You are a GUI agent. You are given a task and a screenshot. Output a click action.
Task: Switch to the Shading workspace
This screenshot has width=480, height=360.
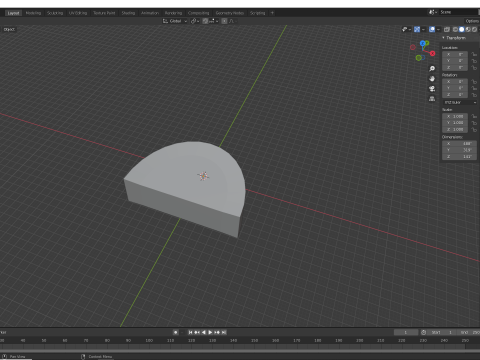(128, 13)
